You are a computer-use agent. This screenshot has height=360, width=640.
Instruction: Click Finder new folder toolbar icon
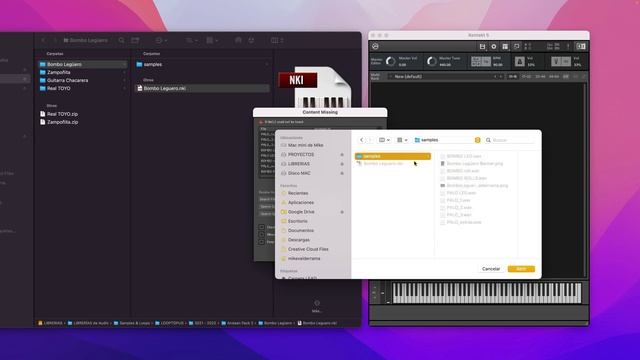135,40
